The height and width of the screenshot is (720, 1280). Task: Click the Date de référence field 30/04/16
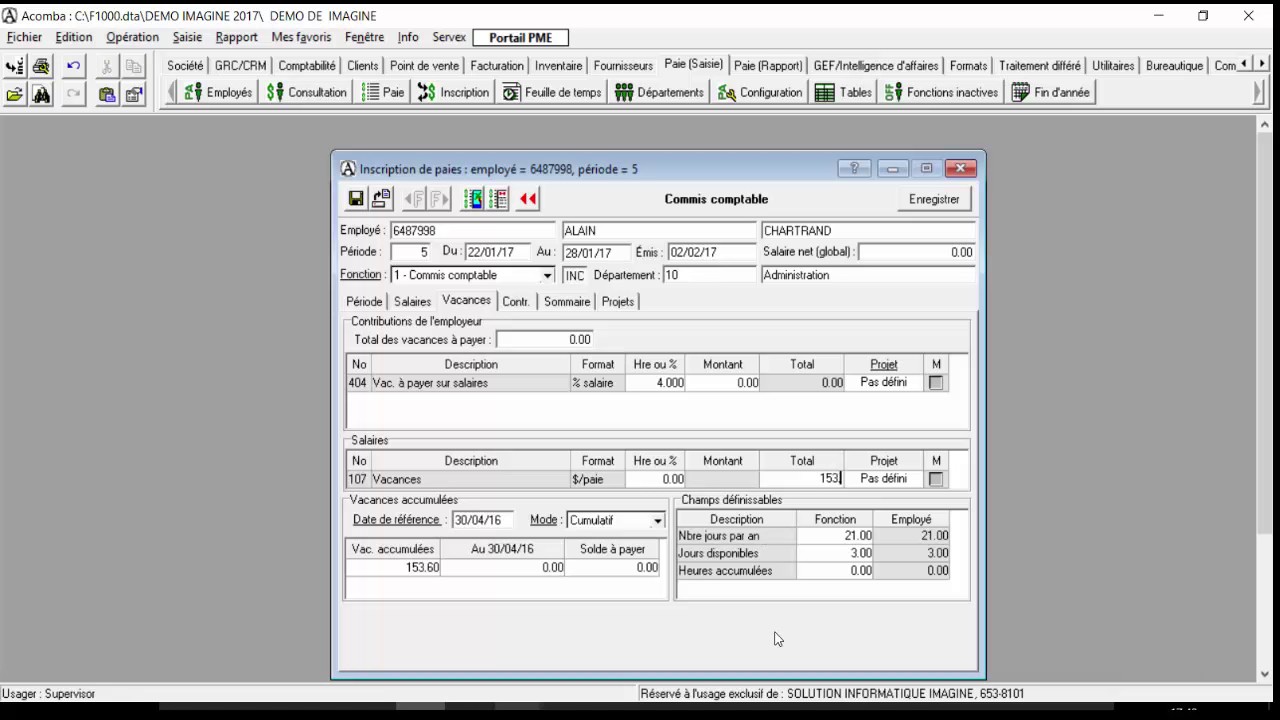pyautogui.click(x=484, y=520)
